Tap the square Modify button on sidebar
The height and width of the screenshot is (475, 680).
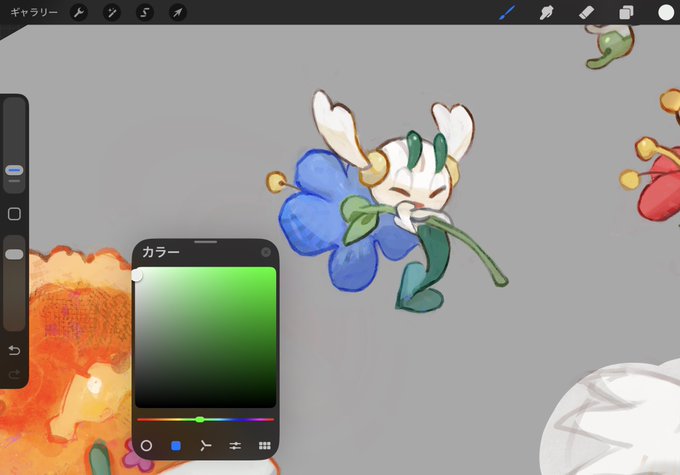tap(14, 214)
